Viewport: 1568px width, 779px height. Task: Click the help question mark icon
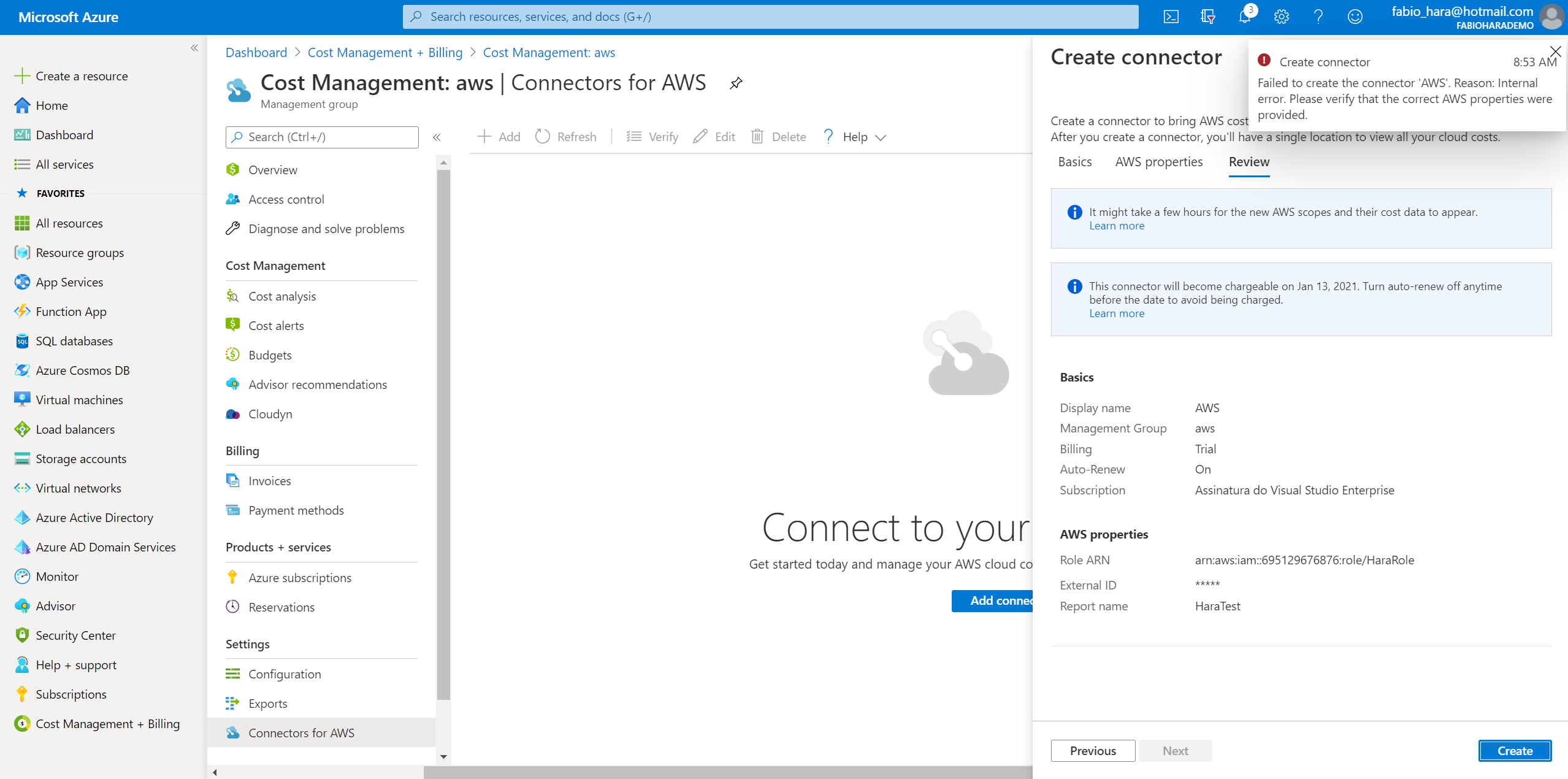pos(1318,17)
